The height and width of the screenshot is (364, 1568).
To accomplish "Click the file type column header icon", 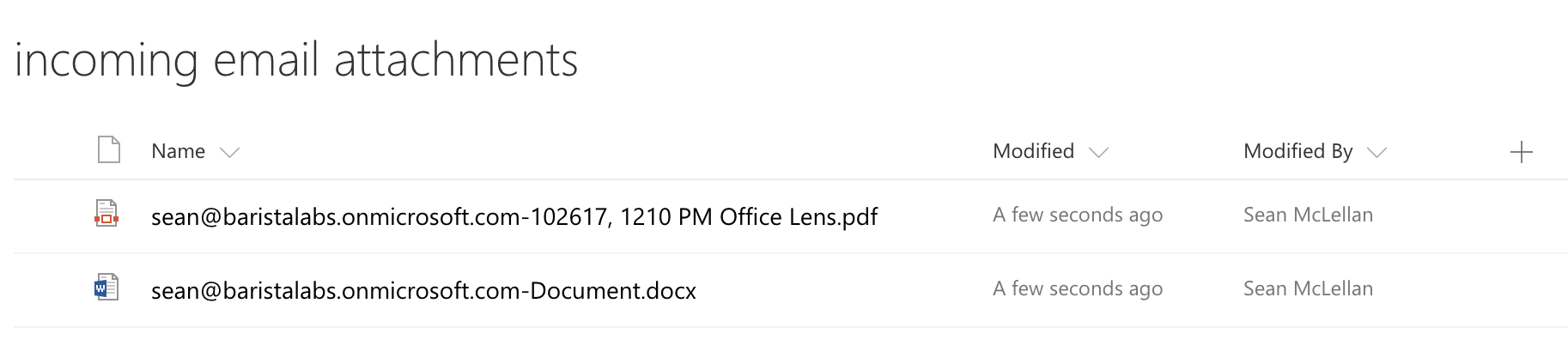I will 108,150.
